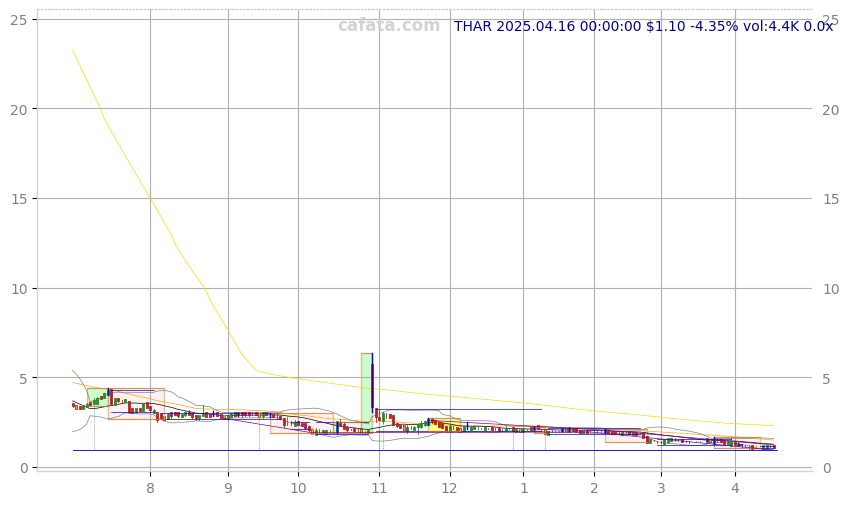Click the yellow highlighted box near month 12
This screenshot has height=505, width=849.
(x=444, y=425)
